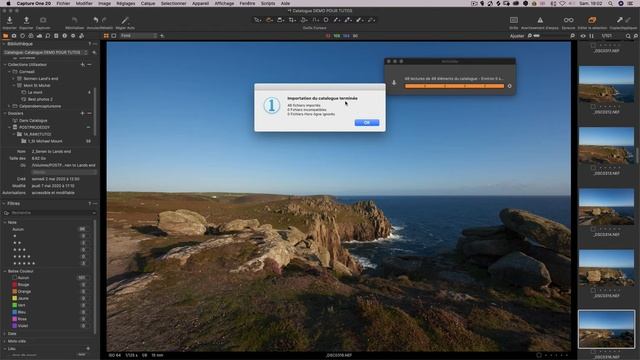Select the Loupe cursor tool
640x360 pixels.
[x=280, y=20]
